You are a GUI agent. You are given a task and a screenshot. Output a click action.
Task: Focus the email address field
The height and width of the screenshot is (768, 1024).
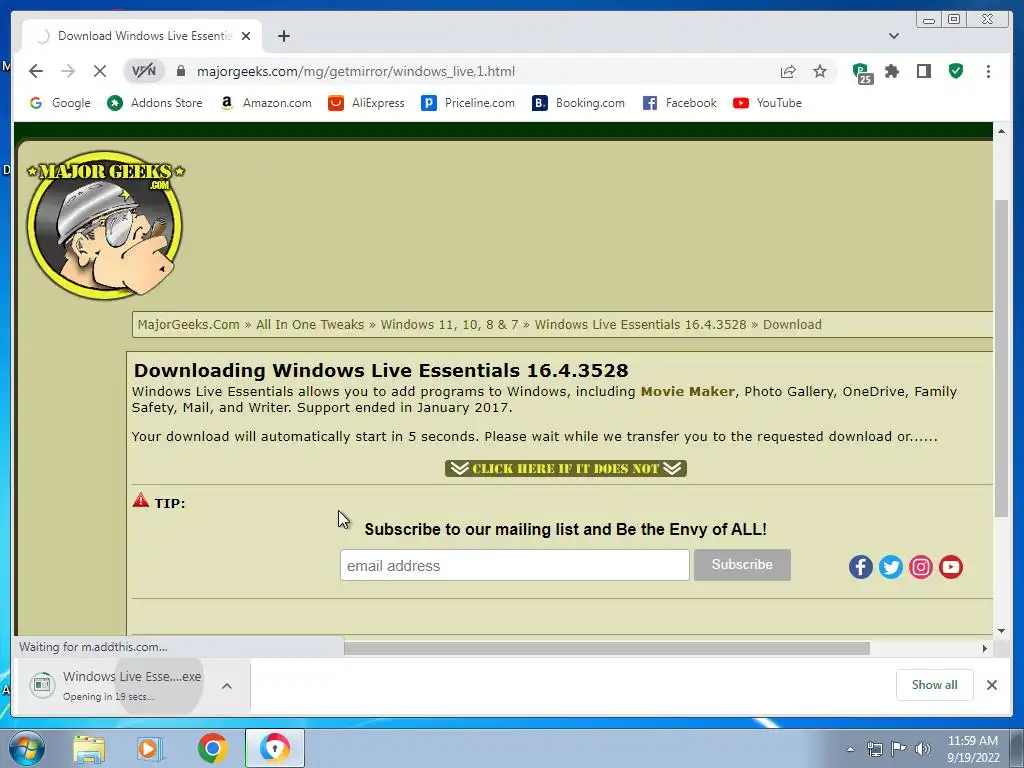tap(515, 565)
